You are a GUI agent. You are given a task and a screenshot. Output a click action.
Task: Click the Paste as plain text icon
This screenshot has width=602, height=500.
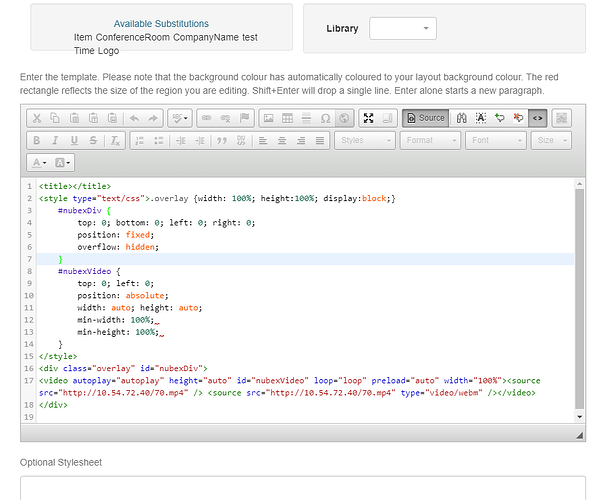pyautogui.click(x=93, y=118)
